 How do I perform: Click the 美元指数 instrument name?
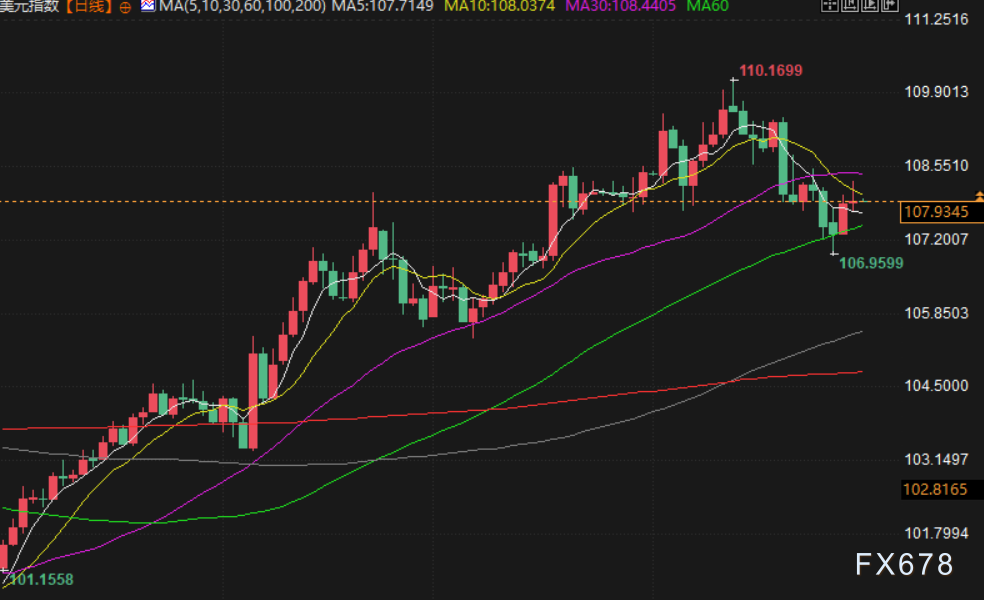point(31,7)
